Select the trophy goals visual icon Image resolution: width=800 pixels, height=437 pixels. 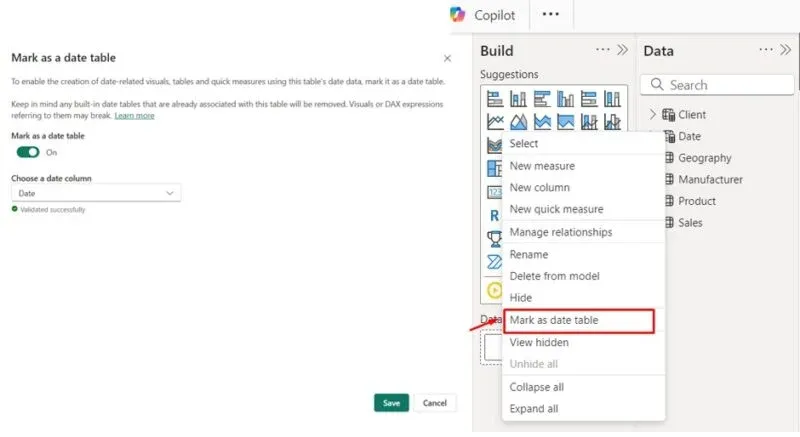click(x=494, y=239)
